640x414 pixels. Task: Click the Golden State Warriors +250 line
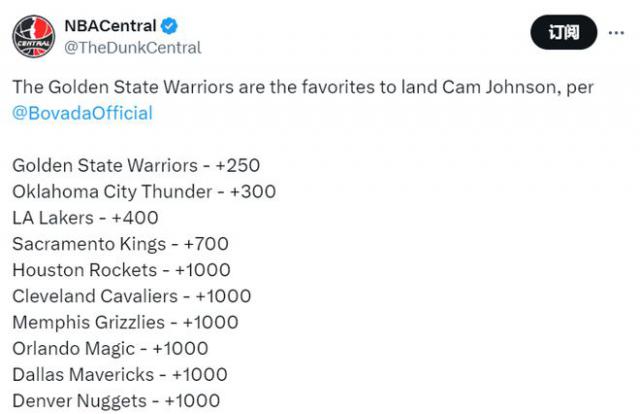[136, 165]
